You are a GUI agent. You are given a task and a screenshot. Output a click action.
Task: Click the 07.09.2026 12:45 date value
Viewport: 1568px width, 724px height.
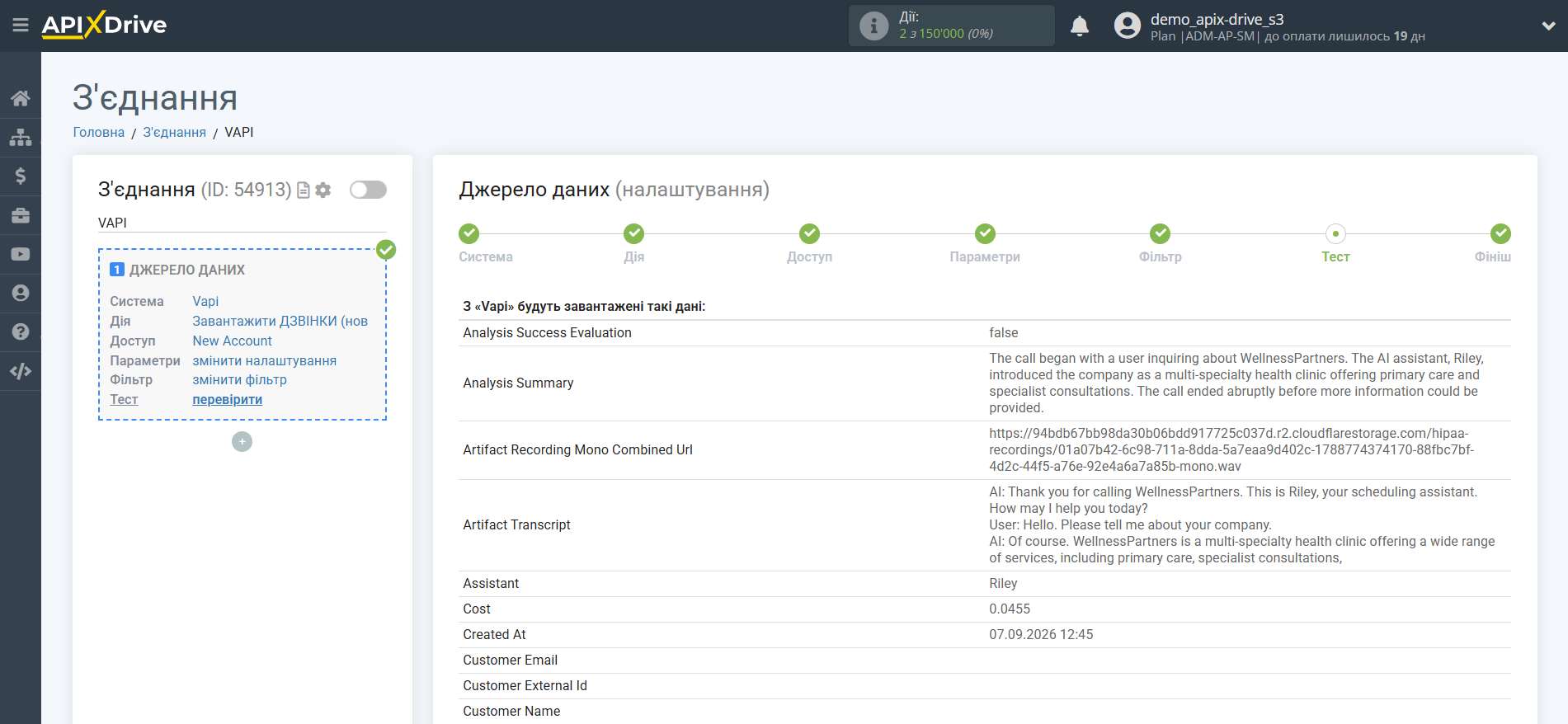(x=1041, y=634)
